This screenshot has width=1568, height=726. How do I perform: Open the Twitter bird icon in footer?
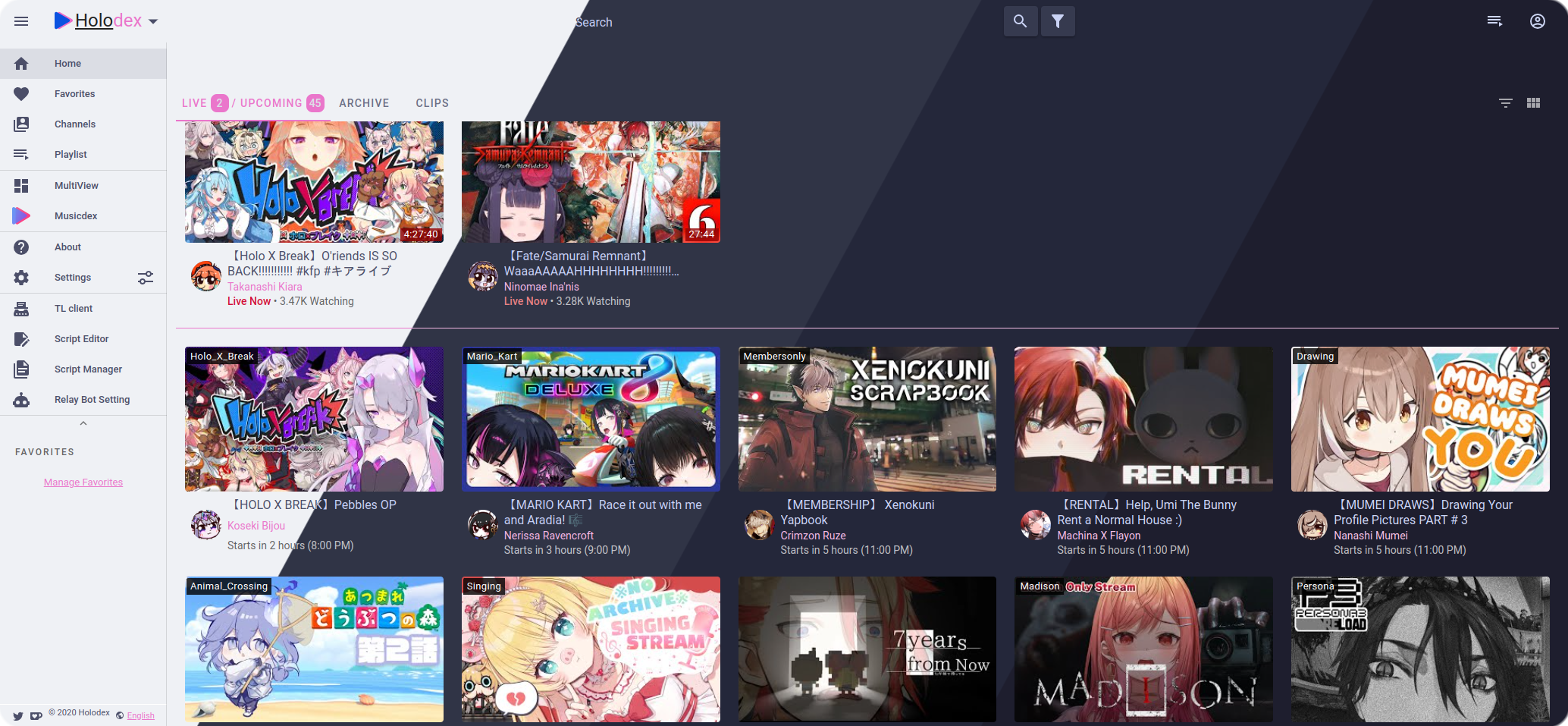coord(18,715)
